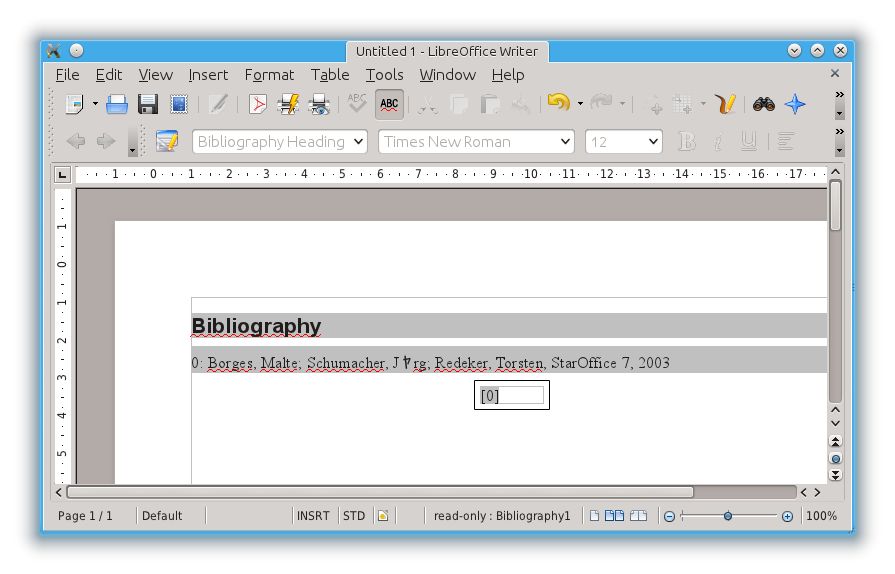Open the Navigator star icon
Screen dimensions: 895x574
795,104
